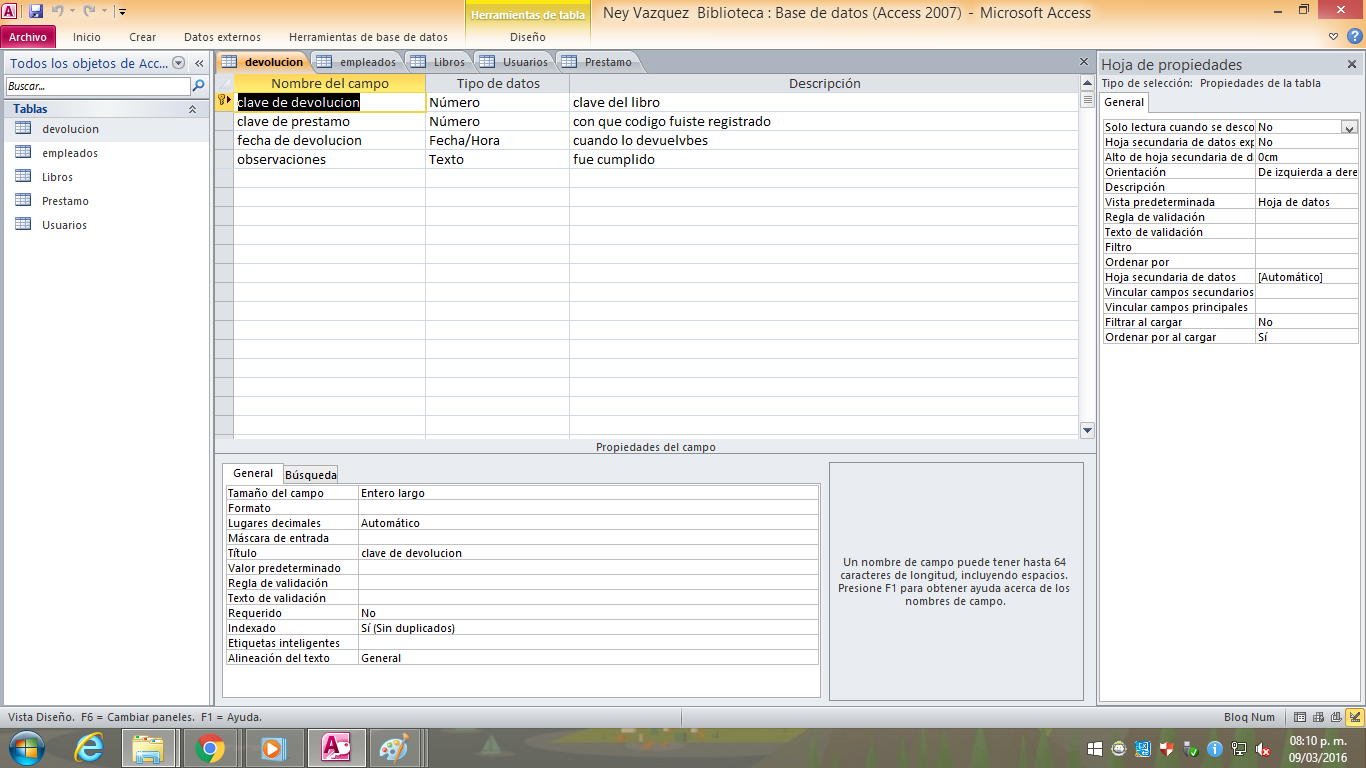Open the empleados table in navigation pane
Screen dimensions: 1366x768
[69, 153]
